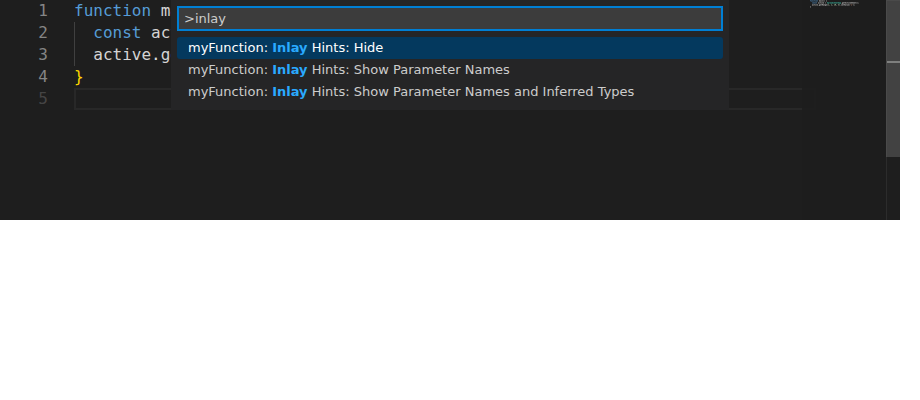Click the editor vertical scrollbar thumb
The image size is (920, 400).
tap(892, 79)
